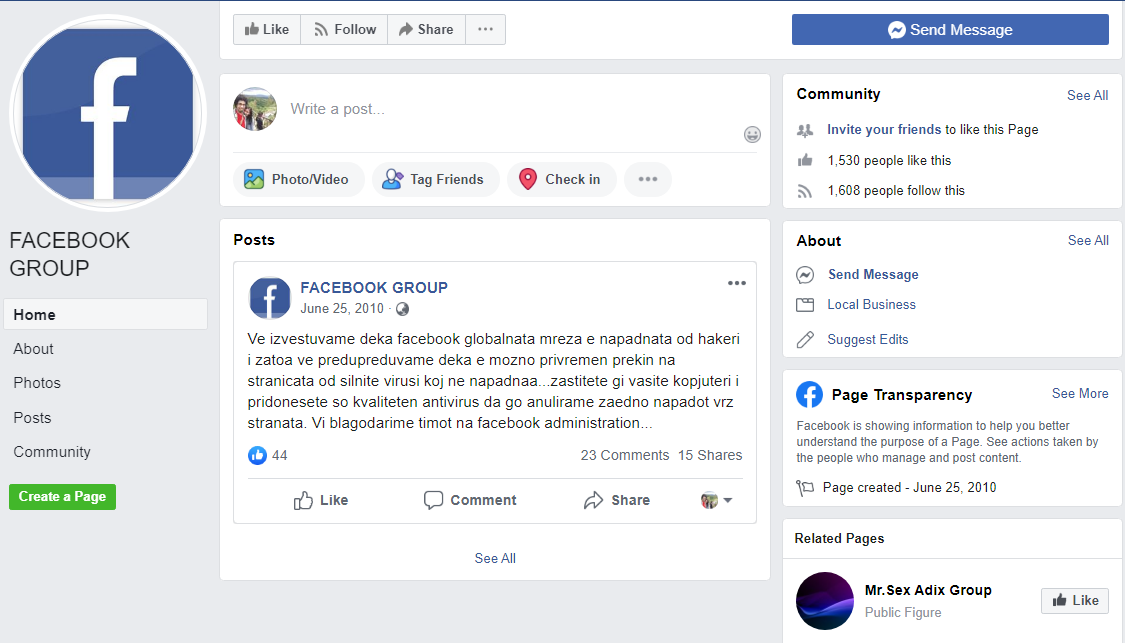Click the invite friends people icon

pos(805,130)
